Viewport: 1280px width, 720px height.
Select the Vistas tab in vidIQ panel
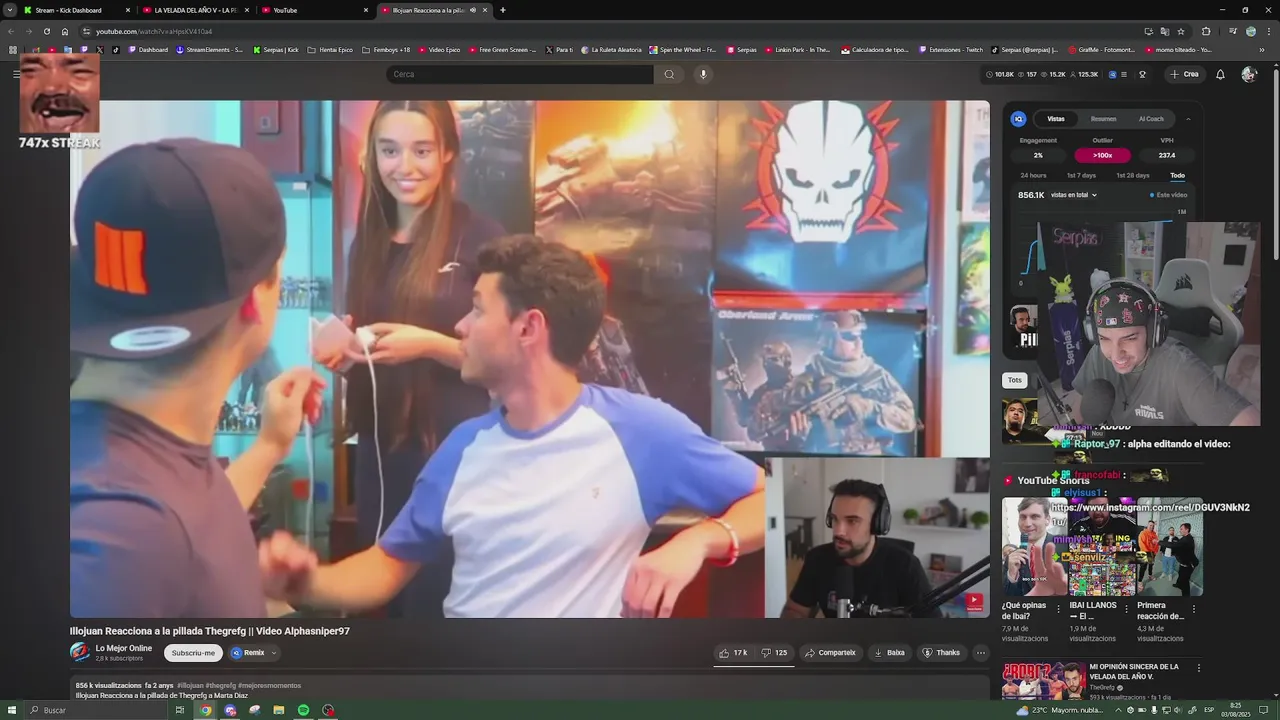click(1056, 119)
